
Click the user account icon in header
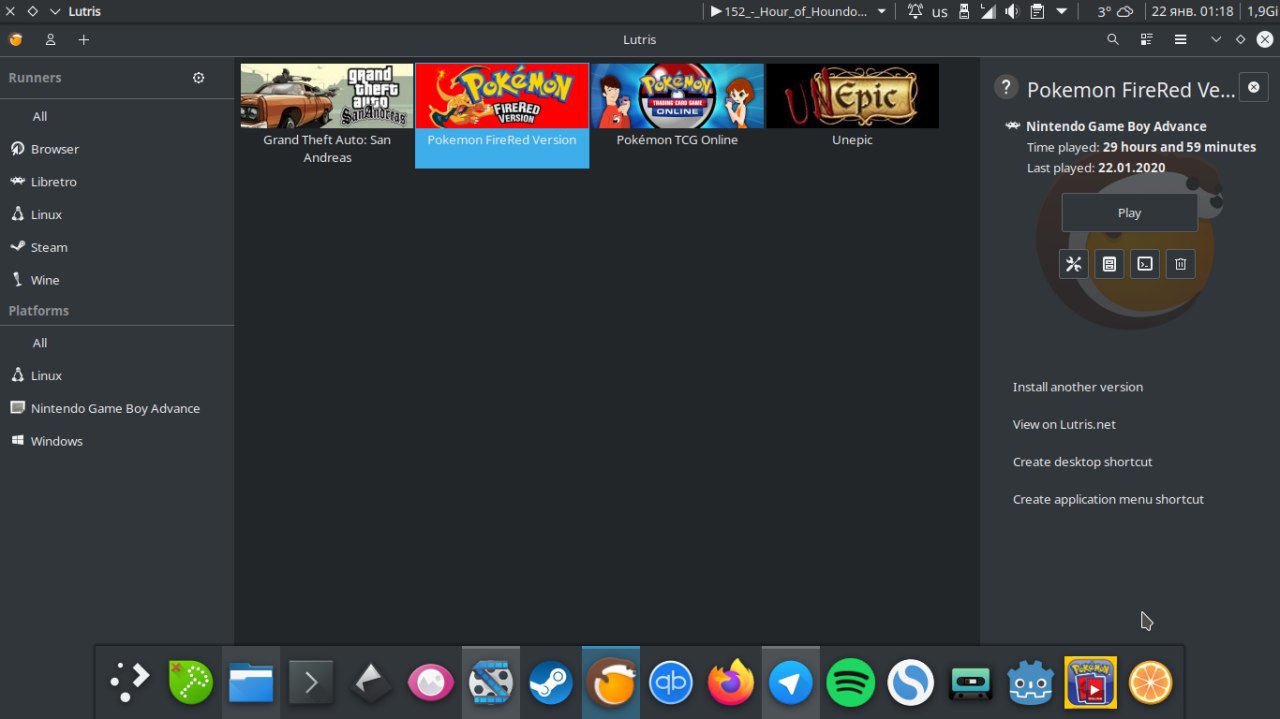coord(50,40)
